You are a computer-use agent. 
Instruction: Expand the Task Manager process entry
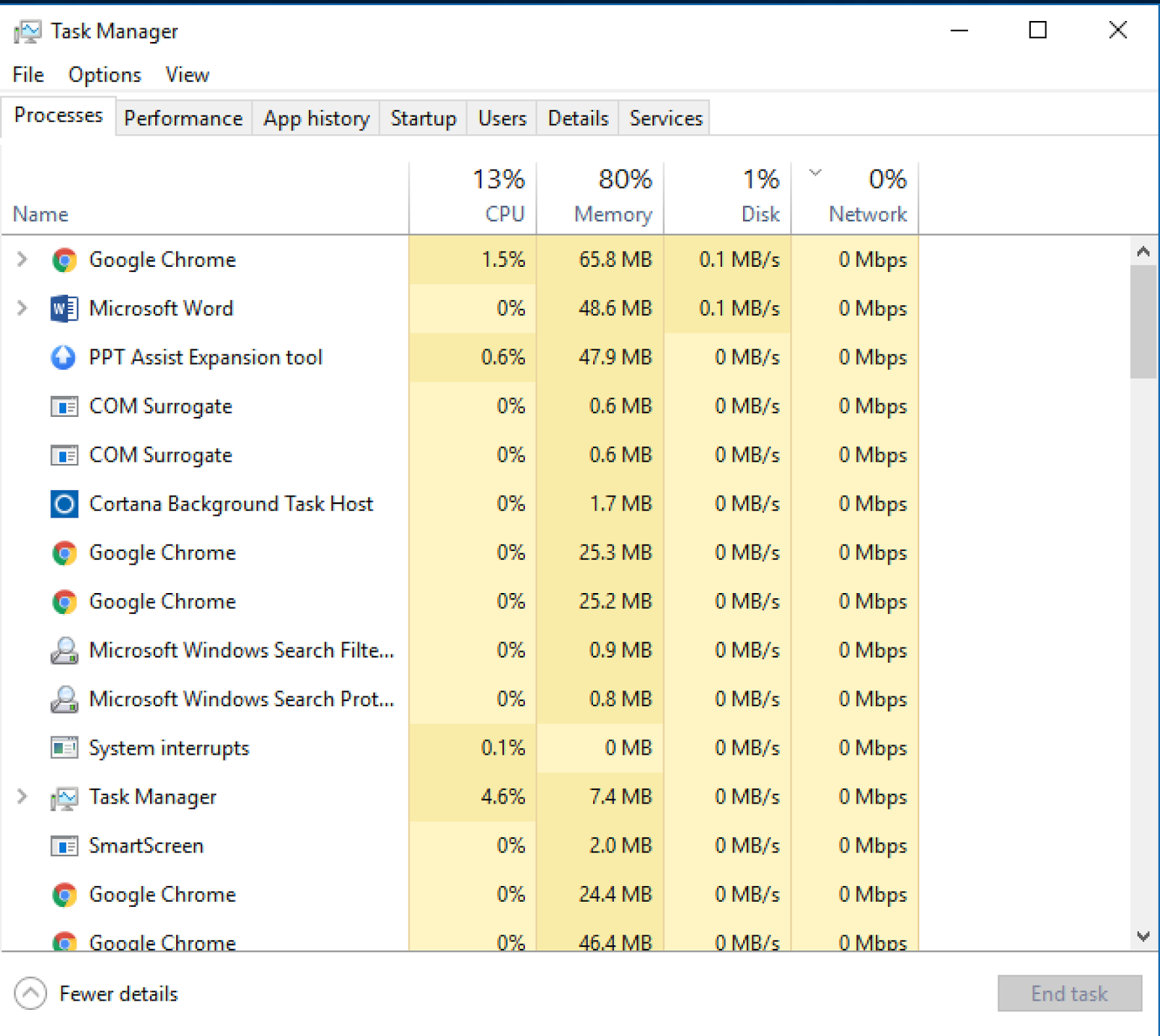tap(21, 797)
